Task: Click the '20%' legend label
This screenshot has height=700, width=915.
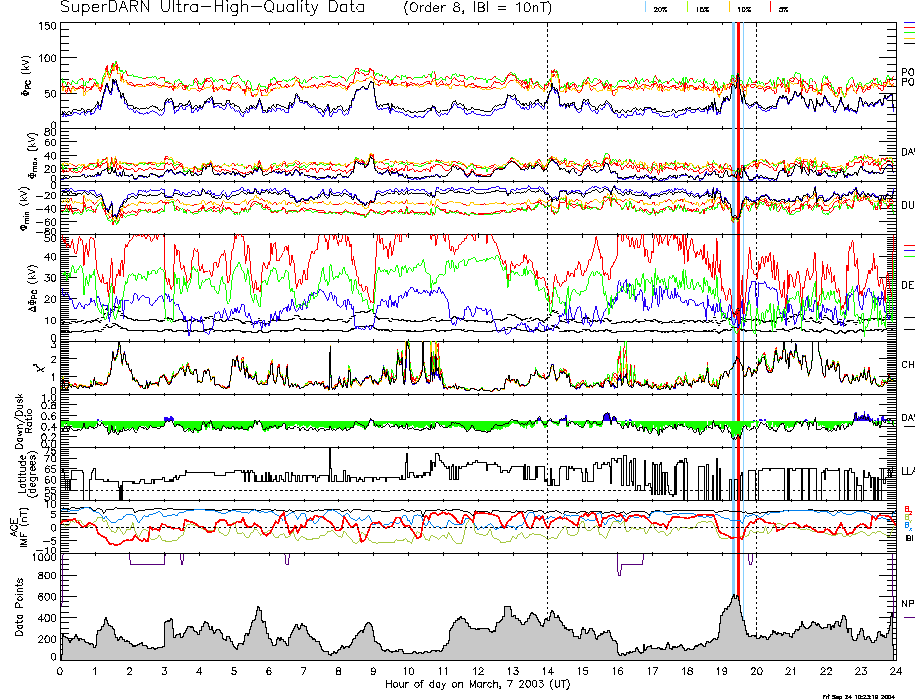Action: point(660,9)
